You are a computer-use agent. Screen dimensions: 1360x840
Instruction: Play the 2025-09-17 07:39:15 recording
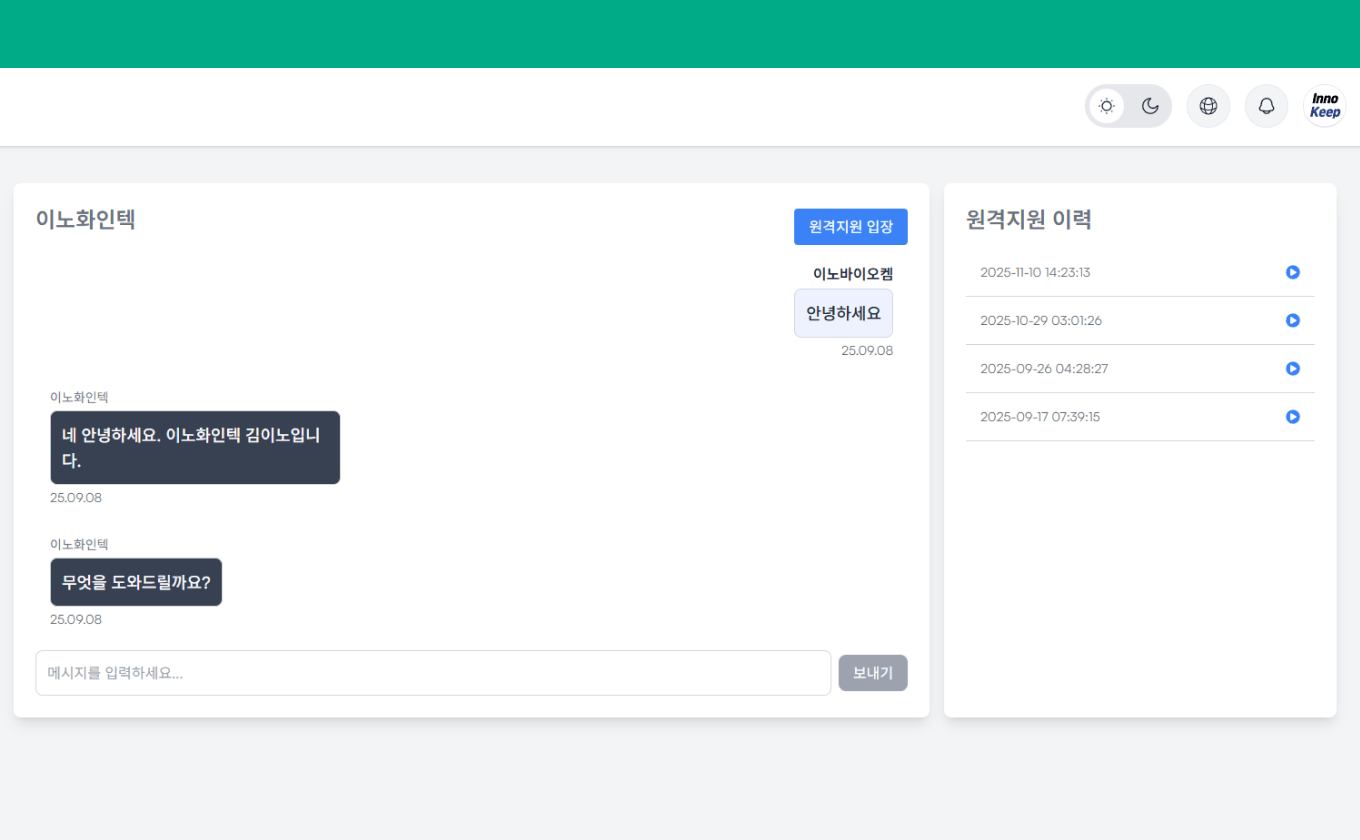click(x=1293, y=417)
